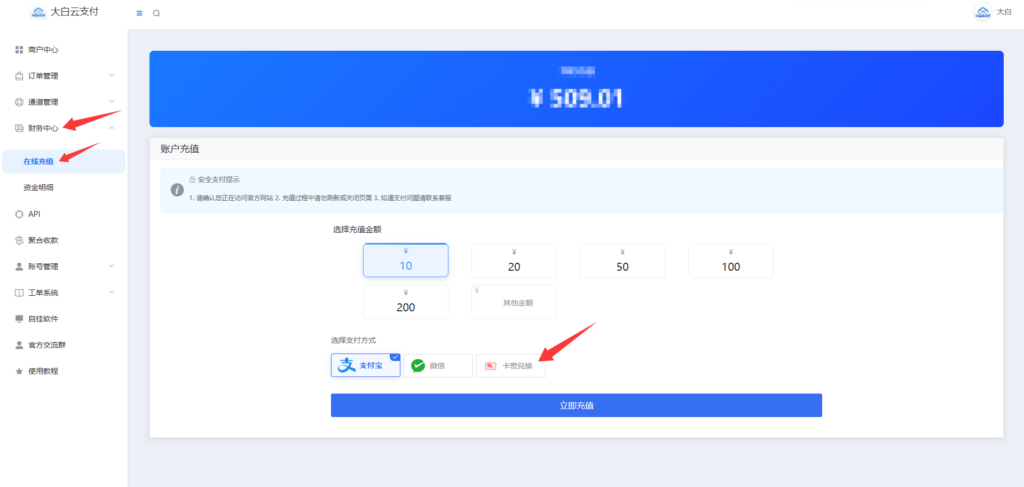Click the 商户中心 grid icon
This screenshot has height=487, width=1024.
pyautogui.click(x=19, y=50)
